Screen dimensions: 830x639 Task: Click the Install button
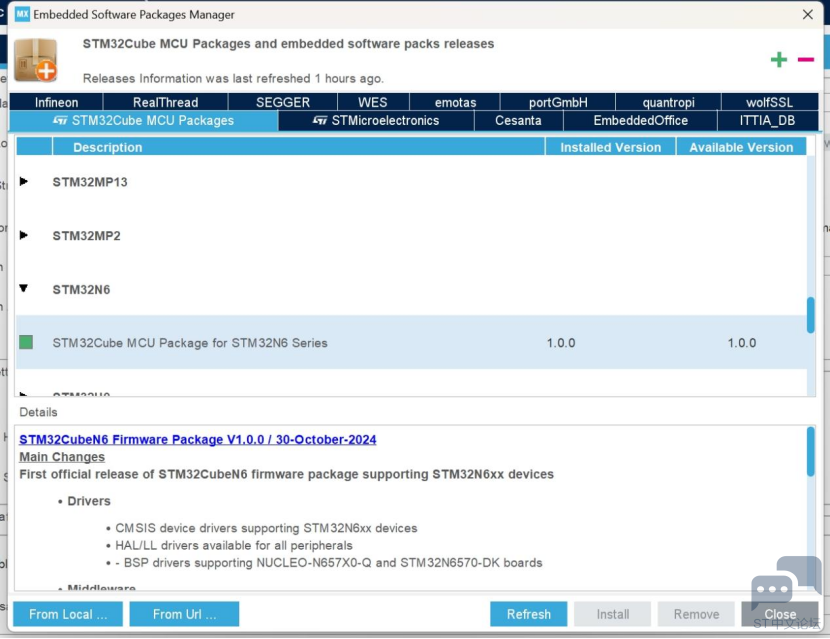coord(612,614)
